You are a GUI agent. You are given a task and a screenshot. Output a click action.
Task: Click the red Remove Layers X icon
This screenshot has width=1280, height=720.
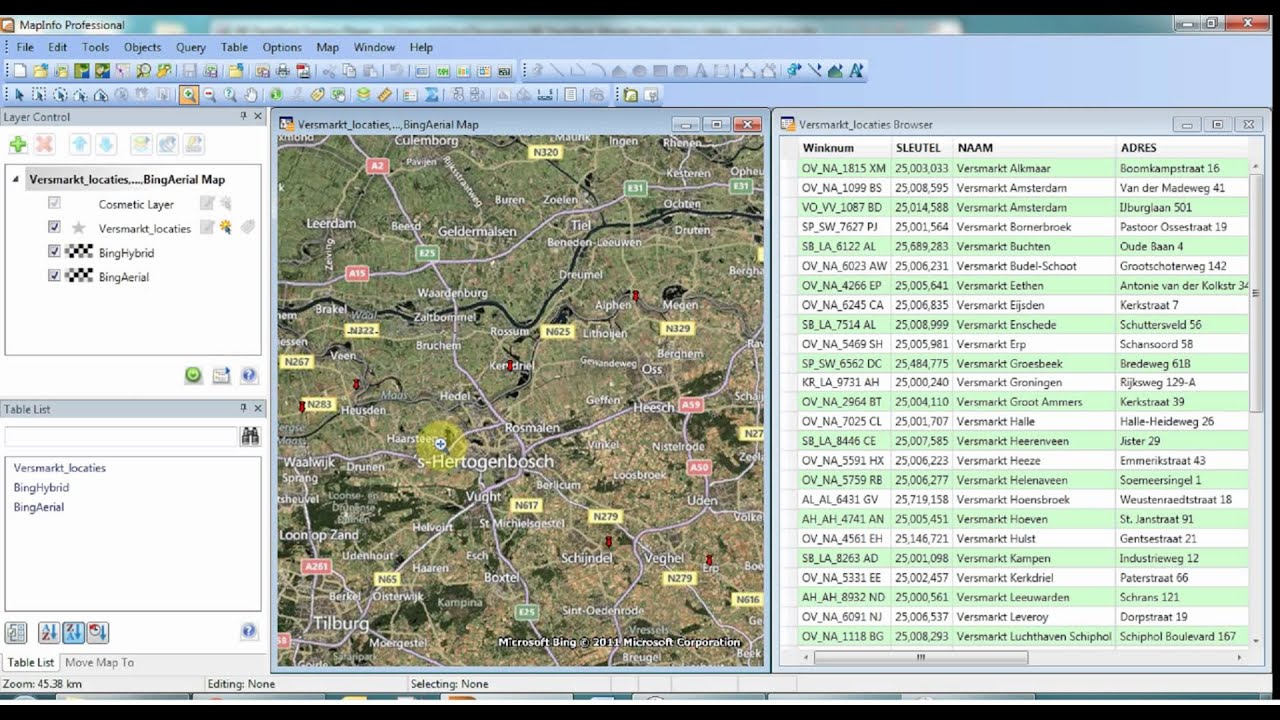tap(44, 145)
